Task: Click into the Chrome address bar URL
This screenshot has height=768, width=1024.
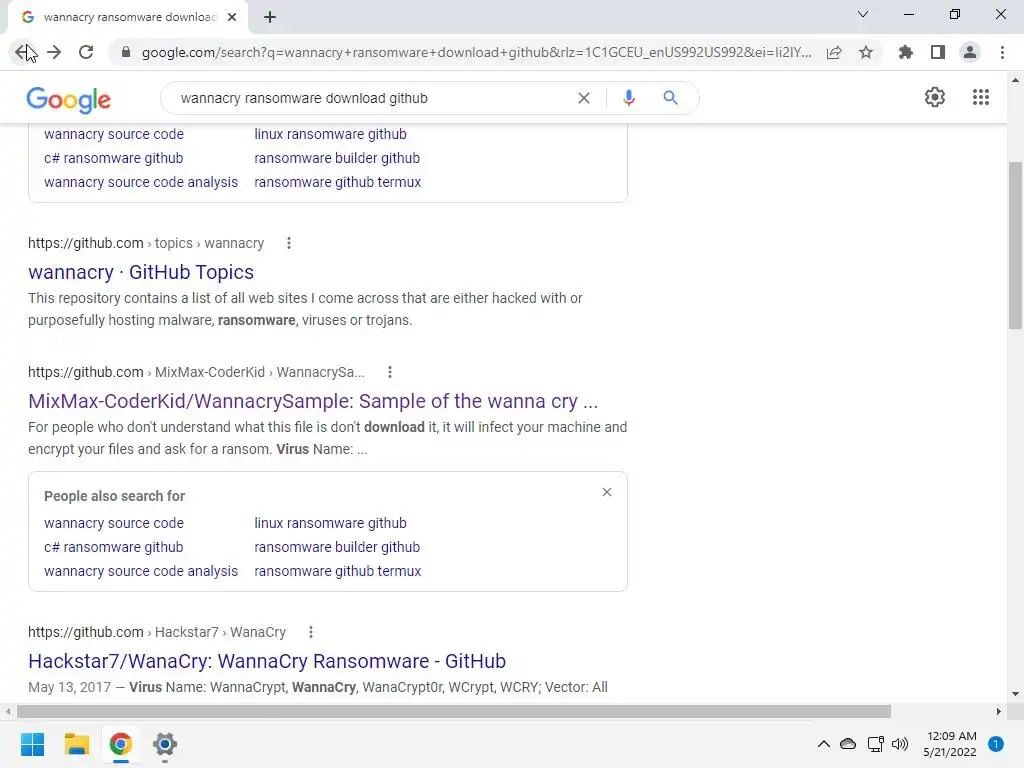Action: (x=477, y=52)
